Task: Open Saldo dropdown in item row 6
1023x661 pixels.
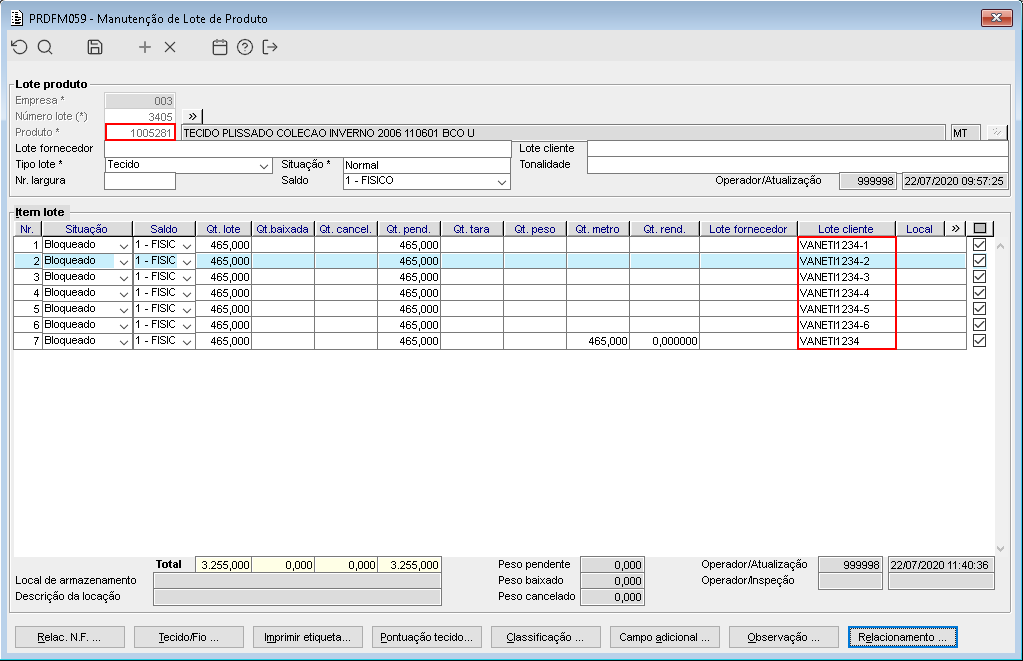Action: (187, 325)
